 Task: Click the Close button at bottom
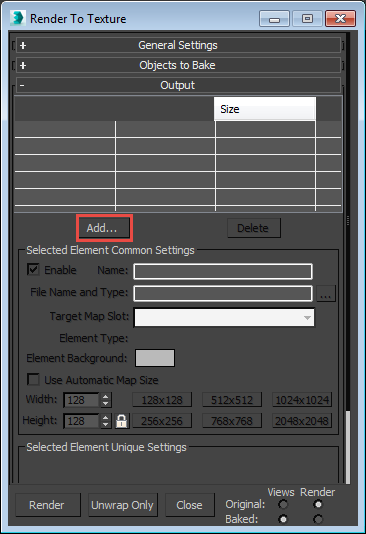pos(190,505)
